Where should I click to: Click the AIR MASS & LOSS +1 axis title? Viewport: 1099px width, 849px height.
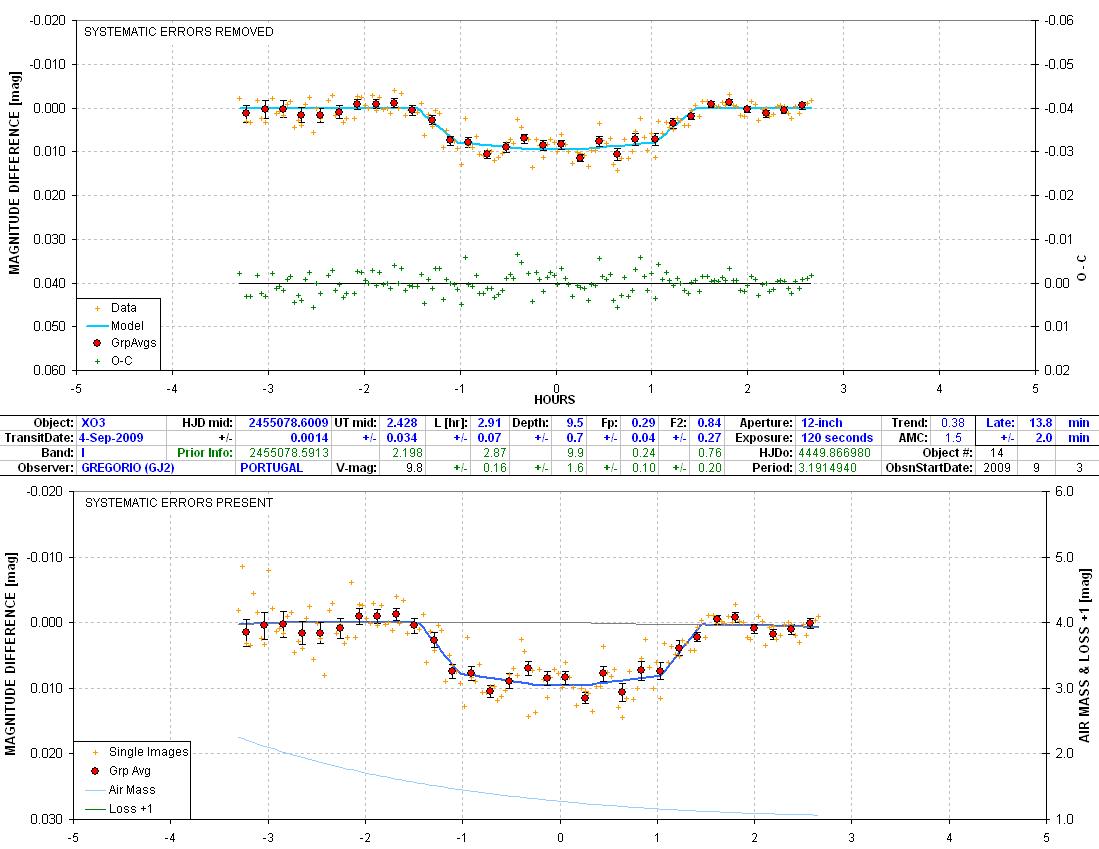coord(1084,656)
